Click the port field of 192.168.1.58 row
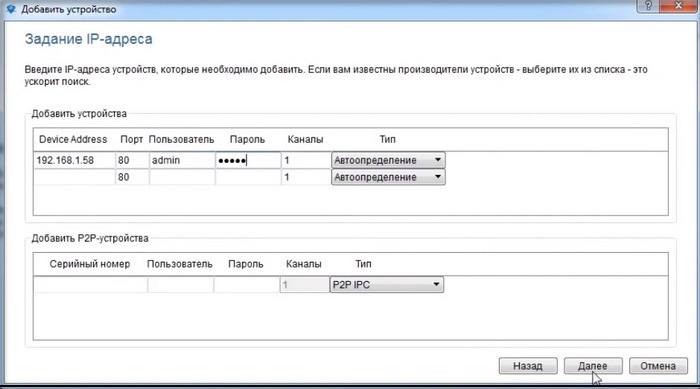The height and width of the screenshot is (389, 700). [x=132, y=160]
